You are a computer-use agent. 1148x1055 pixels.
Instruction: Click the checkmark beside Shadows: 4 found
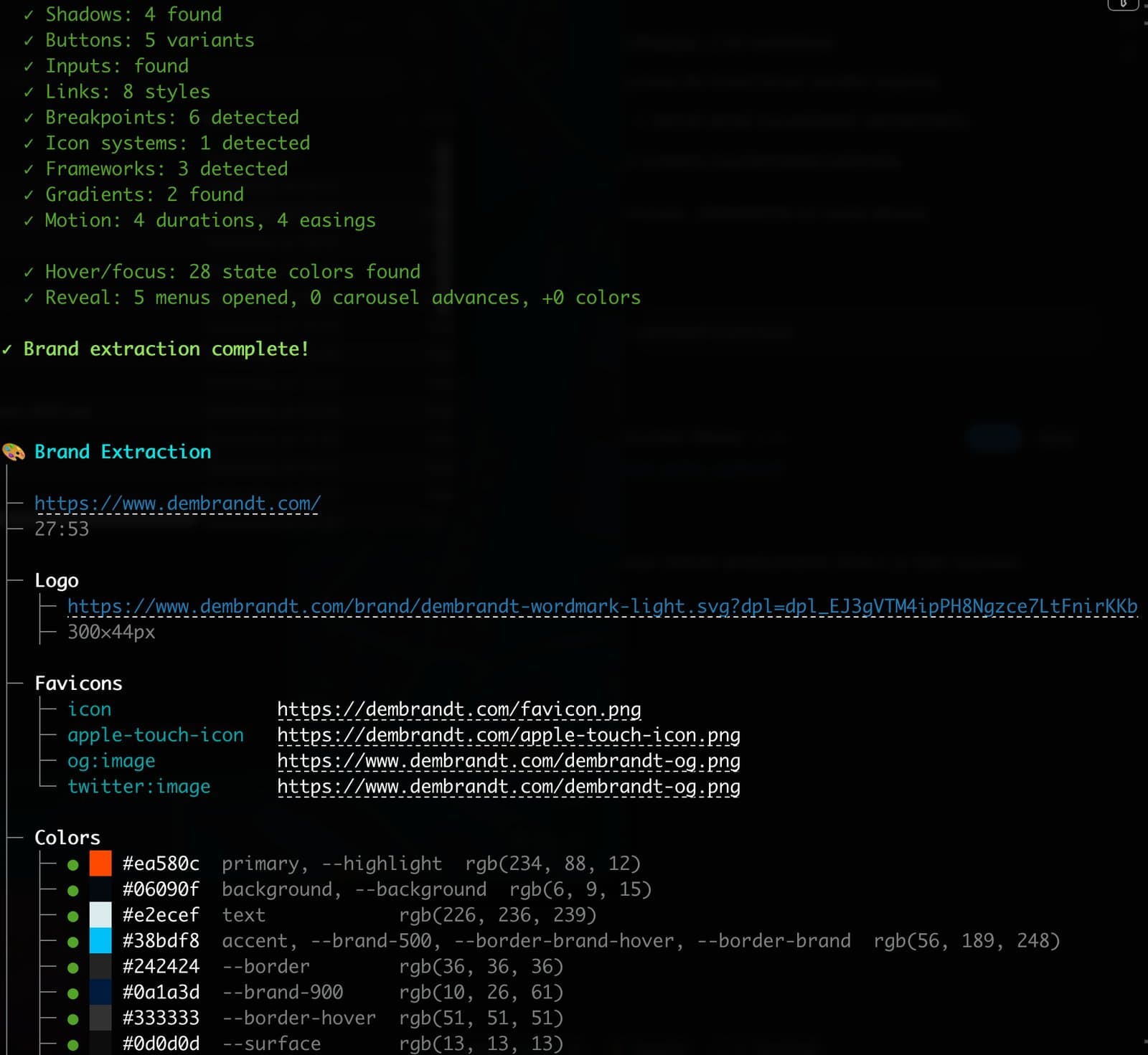[x=29, y=15]
